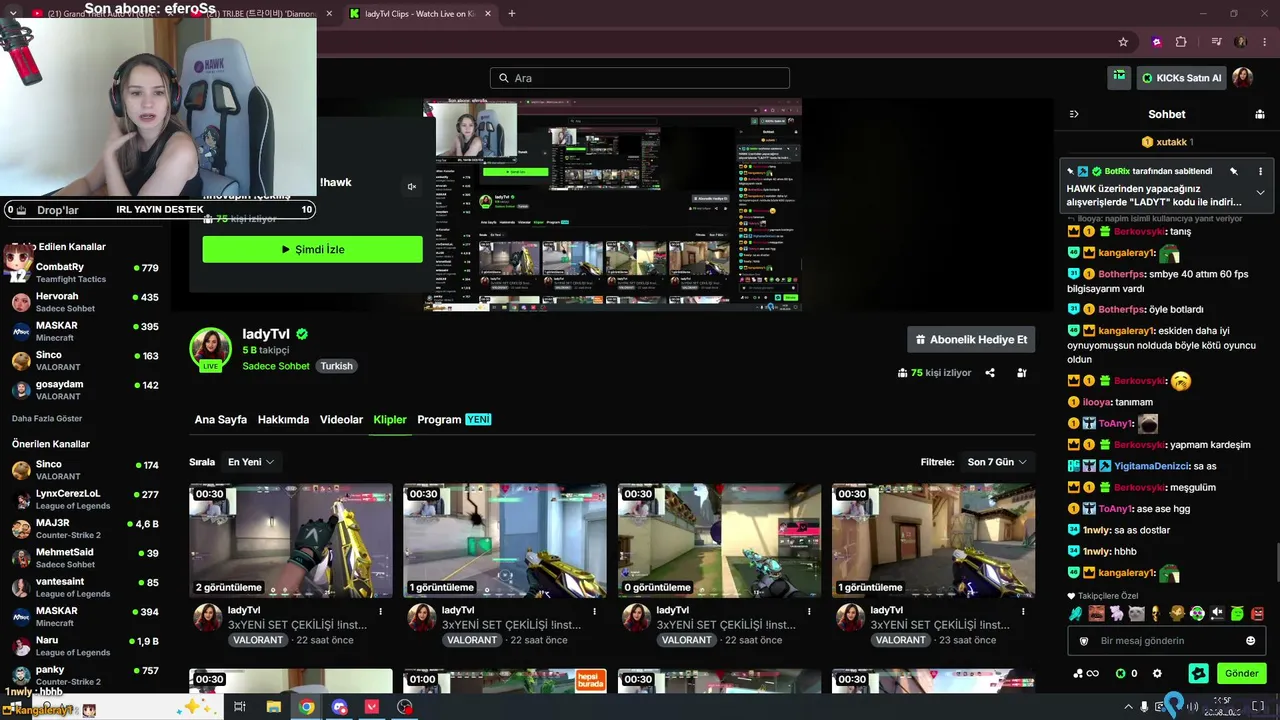Select the Klipler tab
The width and height of the screenshot is (1280, 720).
390,420
